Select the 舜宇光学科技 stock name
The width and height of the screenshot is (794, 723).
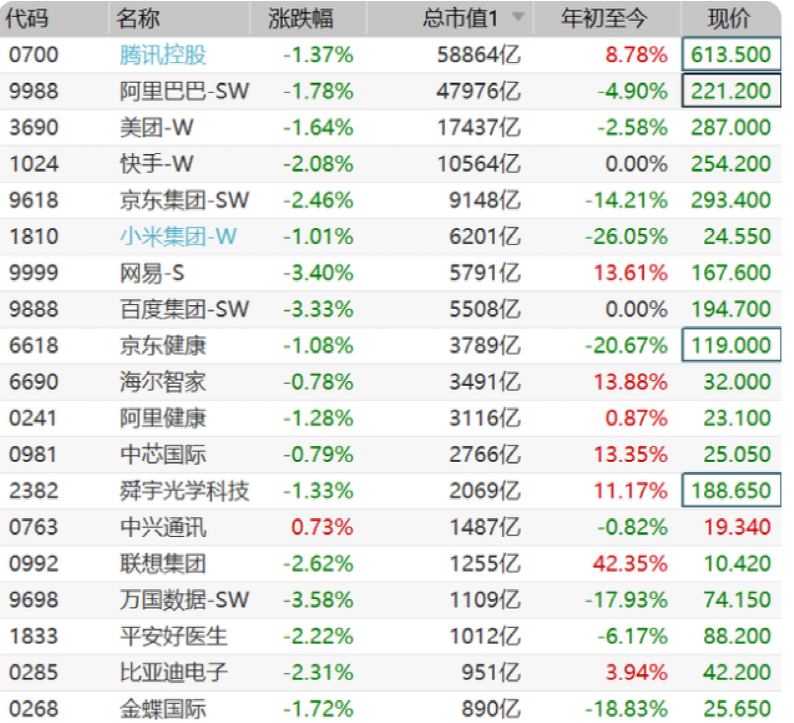(x=184, y=491)
